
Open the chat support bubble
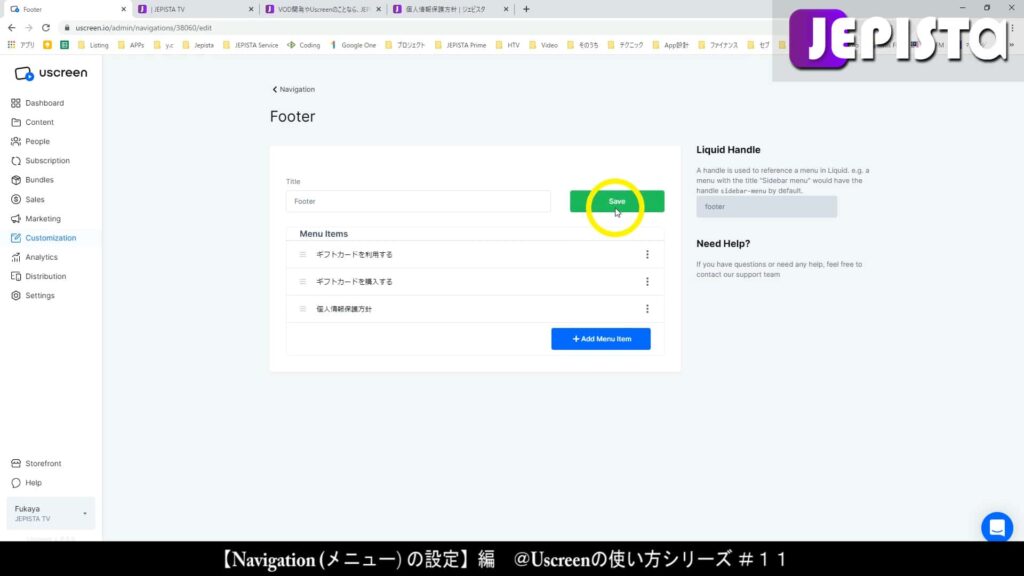pos(996,527)
